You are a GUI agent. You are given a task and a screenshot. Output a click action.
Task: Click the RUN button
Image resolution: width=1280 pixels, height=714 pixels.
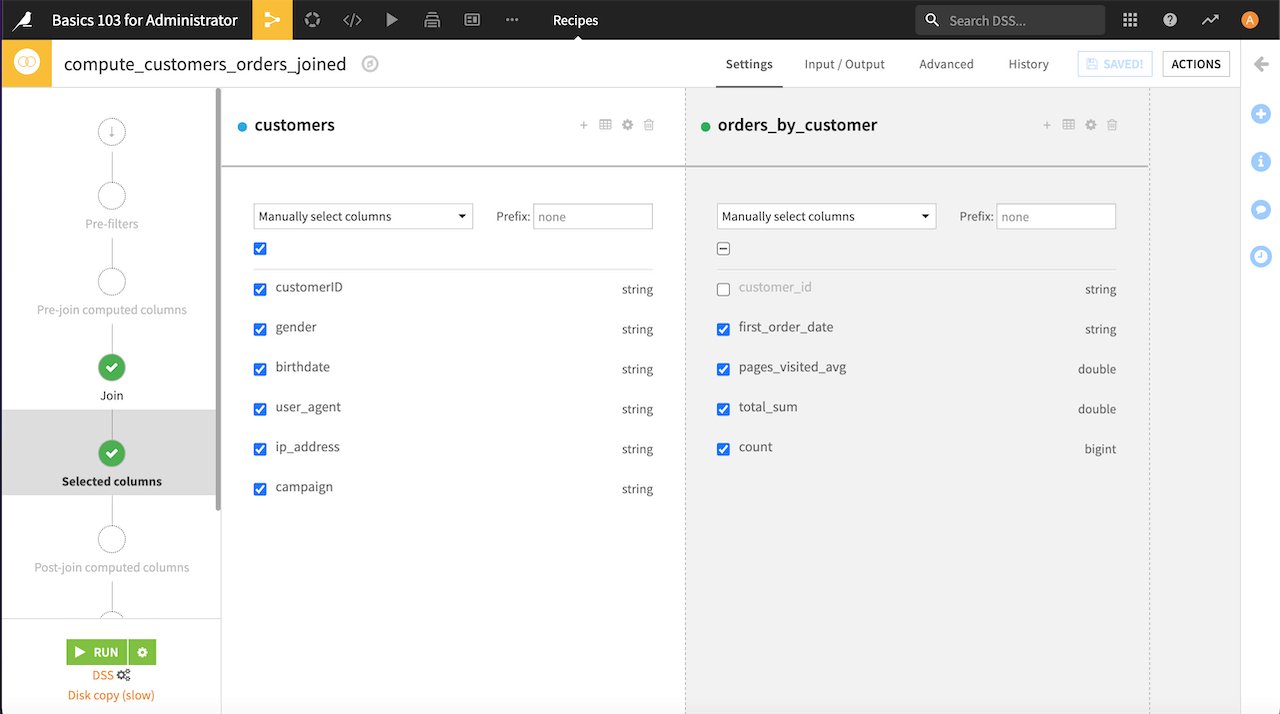point(97,651)
